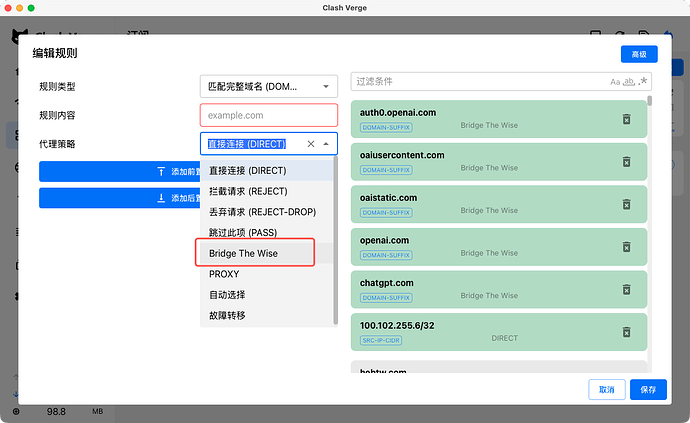
Task: Click DOMAIN-SUFFIX tag under chatgpt.com
Action: (x=386, y=298)
